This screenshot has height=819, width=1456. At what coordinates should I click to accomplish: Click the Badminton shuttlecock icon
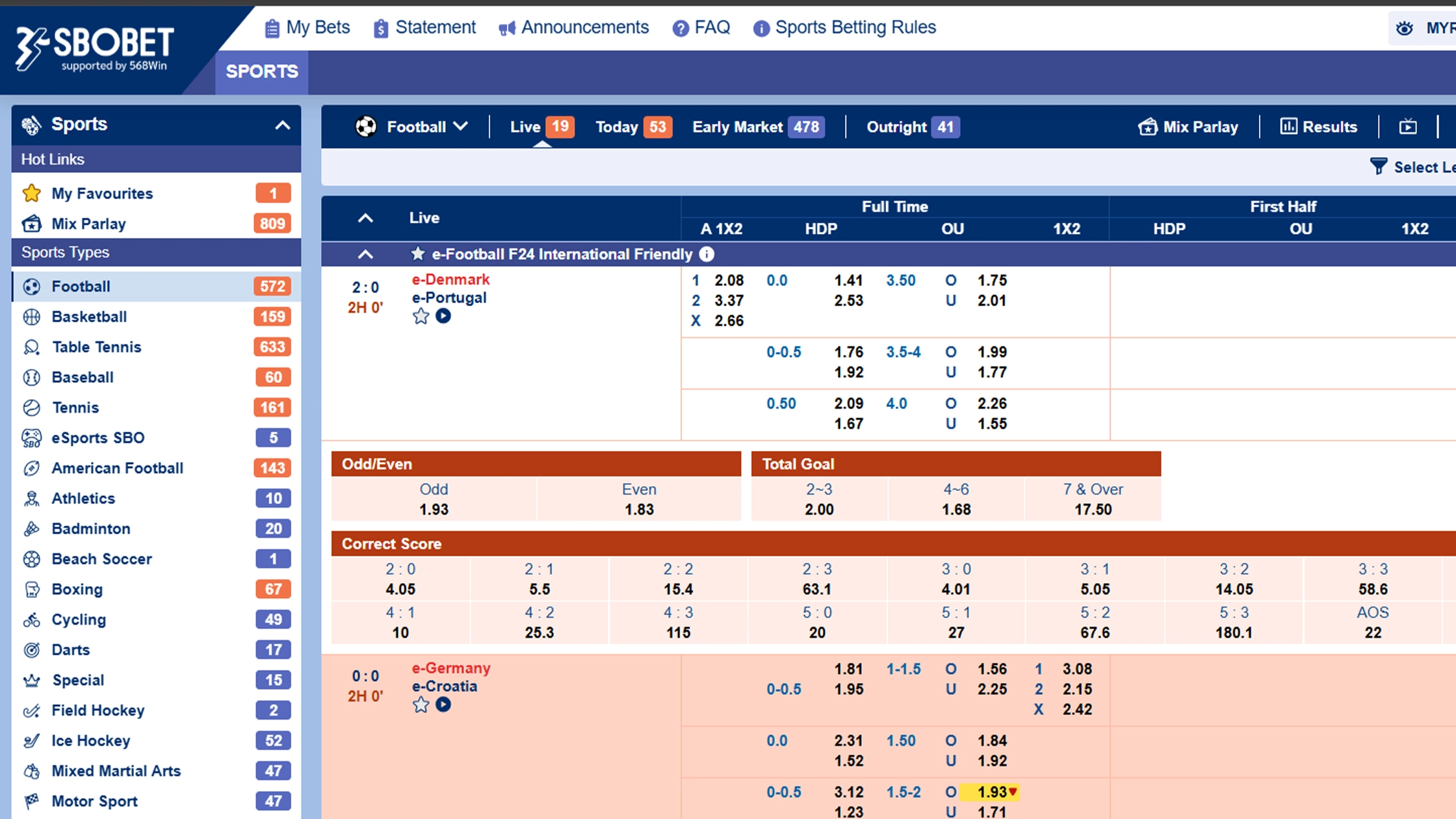point(31,528)
